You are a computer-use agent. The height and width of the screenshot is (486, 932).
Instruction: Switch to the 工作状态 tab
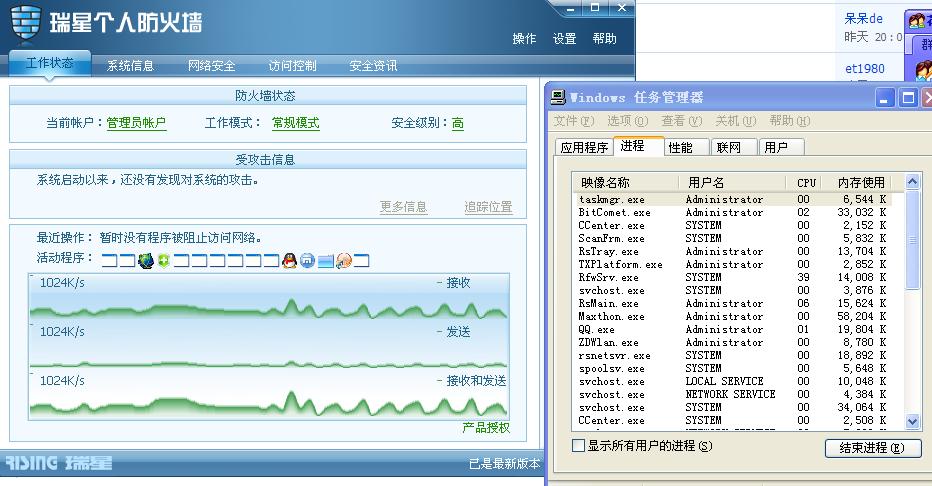click(x=50, y=63)
